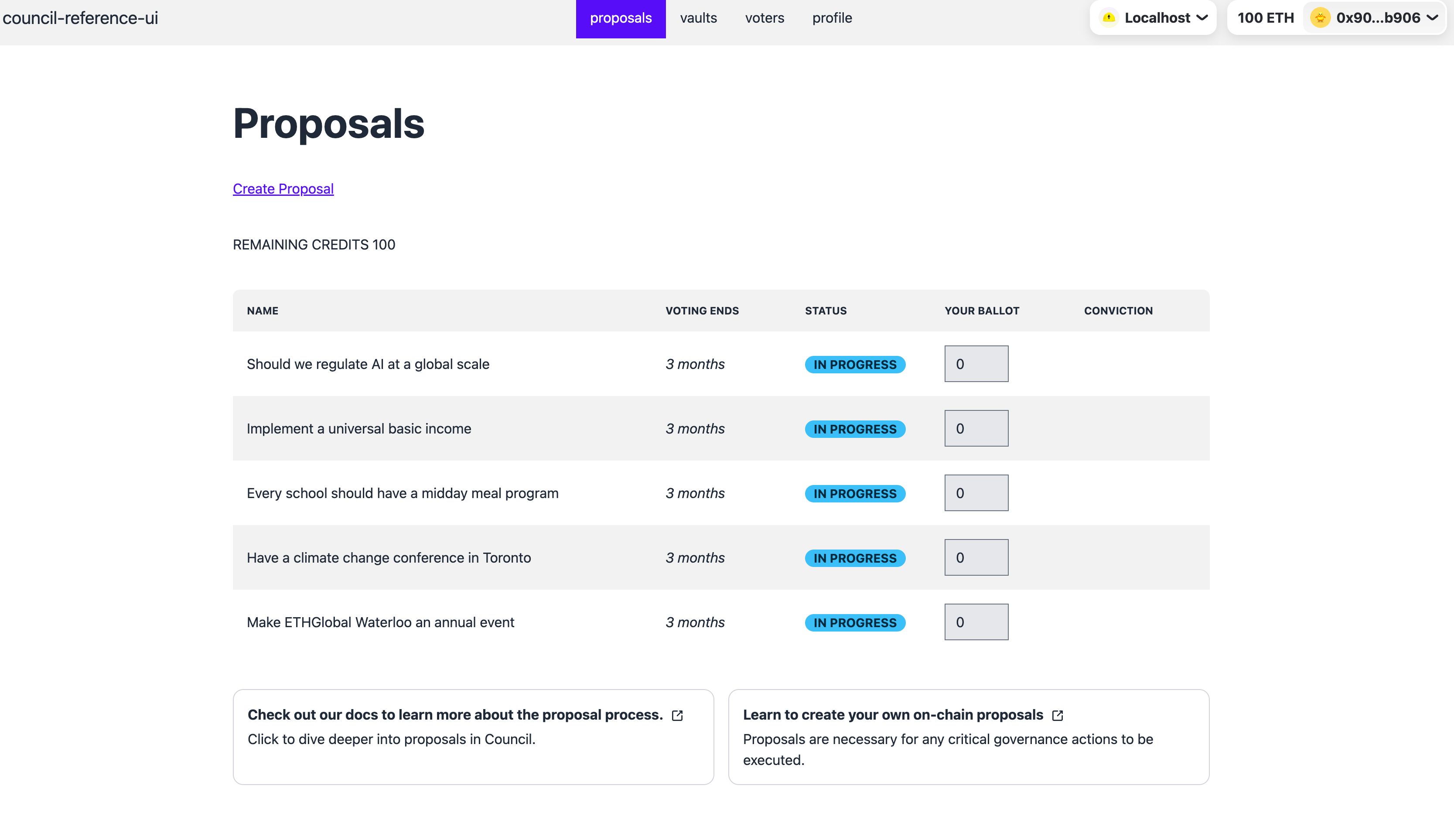Click the Proposals page heading
Image resolution: width=1454 pixels, height=840 pixels.
pos(328,123)
